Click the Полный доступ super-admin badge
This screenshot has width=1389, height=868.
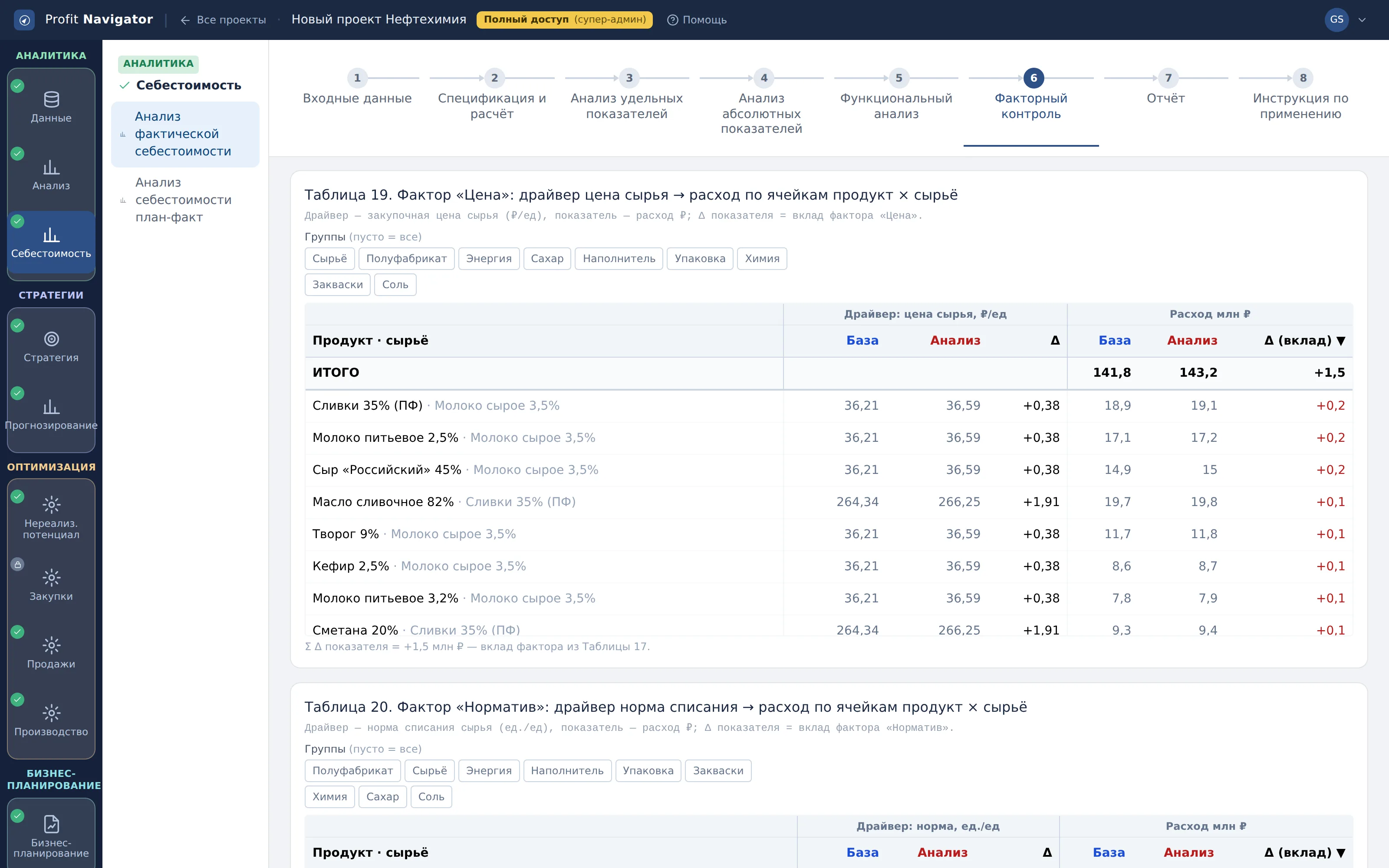point(564,20)
